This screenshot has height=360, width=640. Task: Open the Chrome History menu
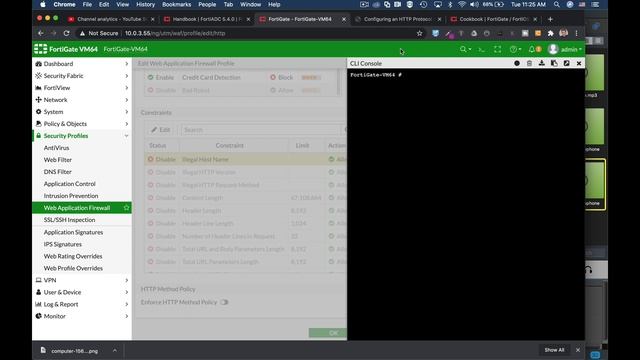(x=145, y=4)
